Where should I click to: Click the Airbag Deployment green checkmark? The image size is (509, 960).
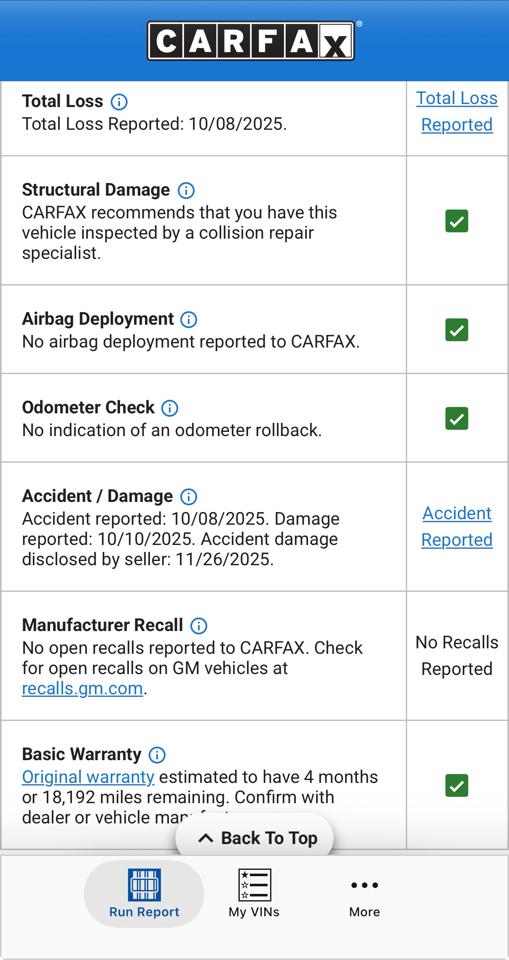pos(456,330)
